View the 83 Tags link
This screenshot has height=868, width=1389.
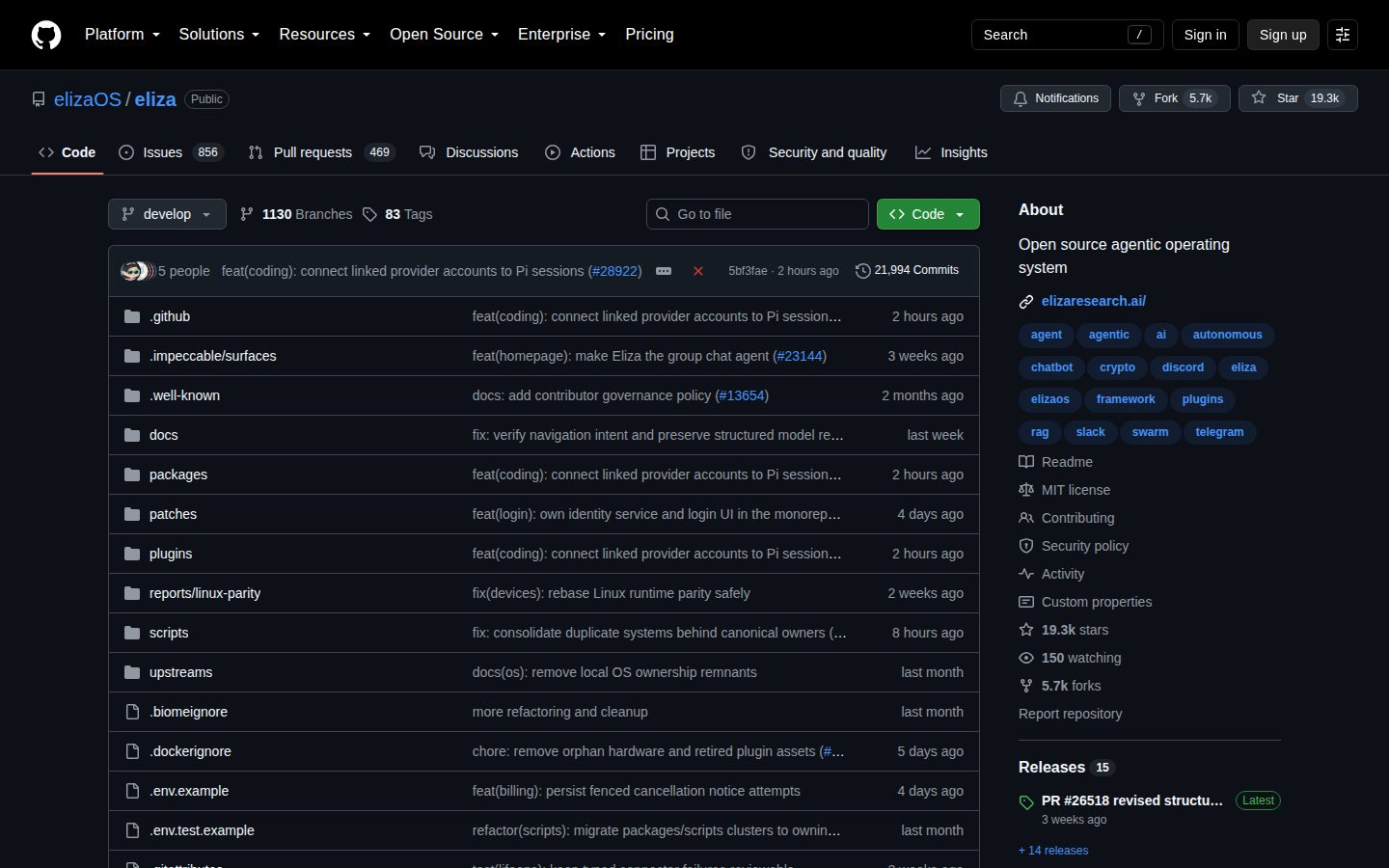[x=397, y=214]
